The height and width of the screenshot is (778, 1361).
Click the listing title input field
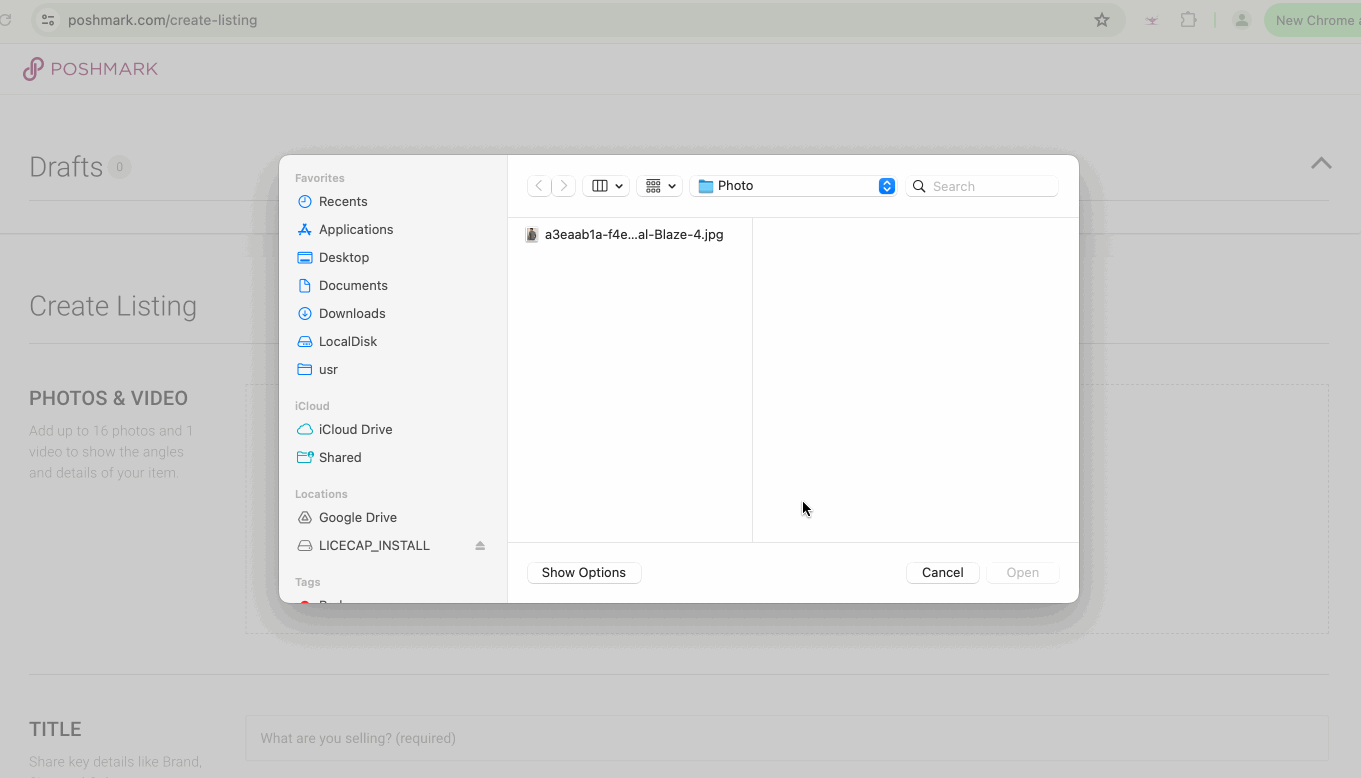tap(787, 738)
